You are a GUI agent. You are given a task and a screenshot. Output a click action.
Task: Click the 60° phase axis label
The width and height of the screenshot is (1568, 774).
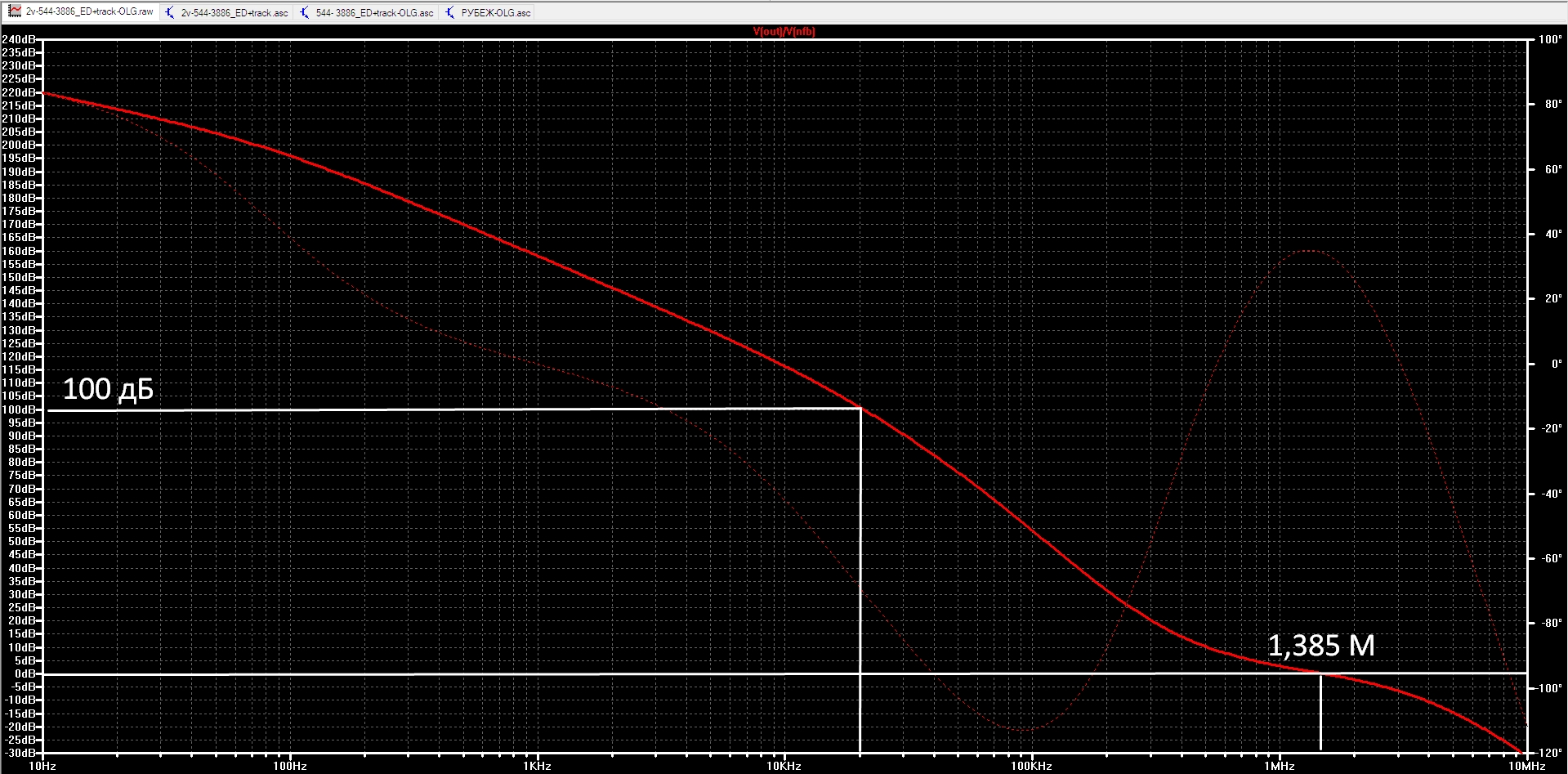tap(1552, 169)
